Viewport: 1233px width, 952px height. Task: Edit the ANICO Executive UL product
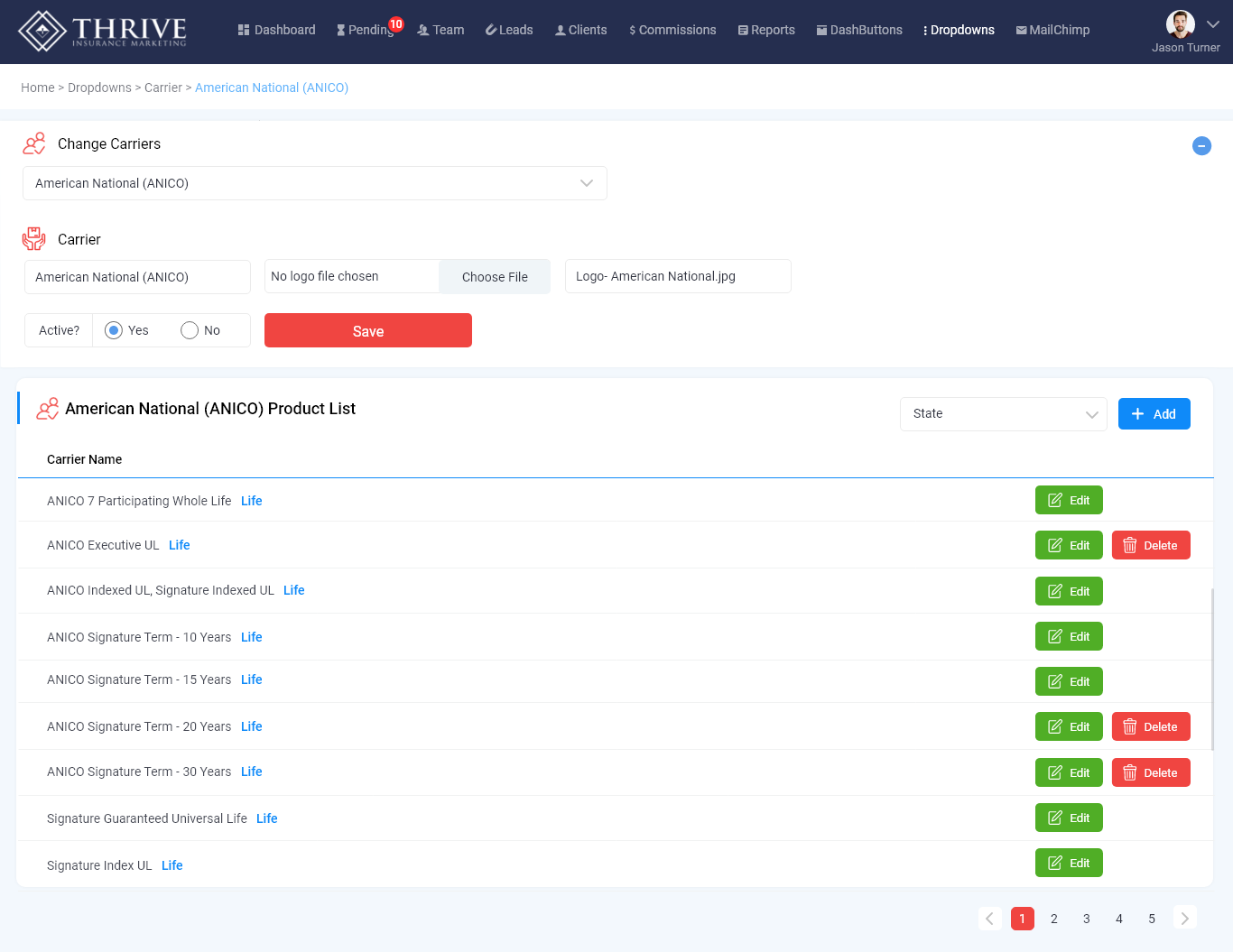(1069, 545)
